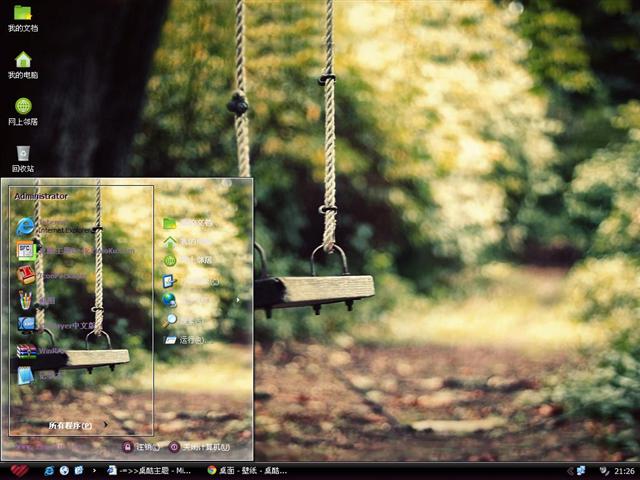Click the globe browser icon in quick launch
Screen dimensions: 640x480
(64, 471)
